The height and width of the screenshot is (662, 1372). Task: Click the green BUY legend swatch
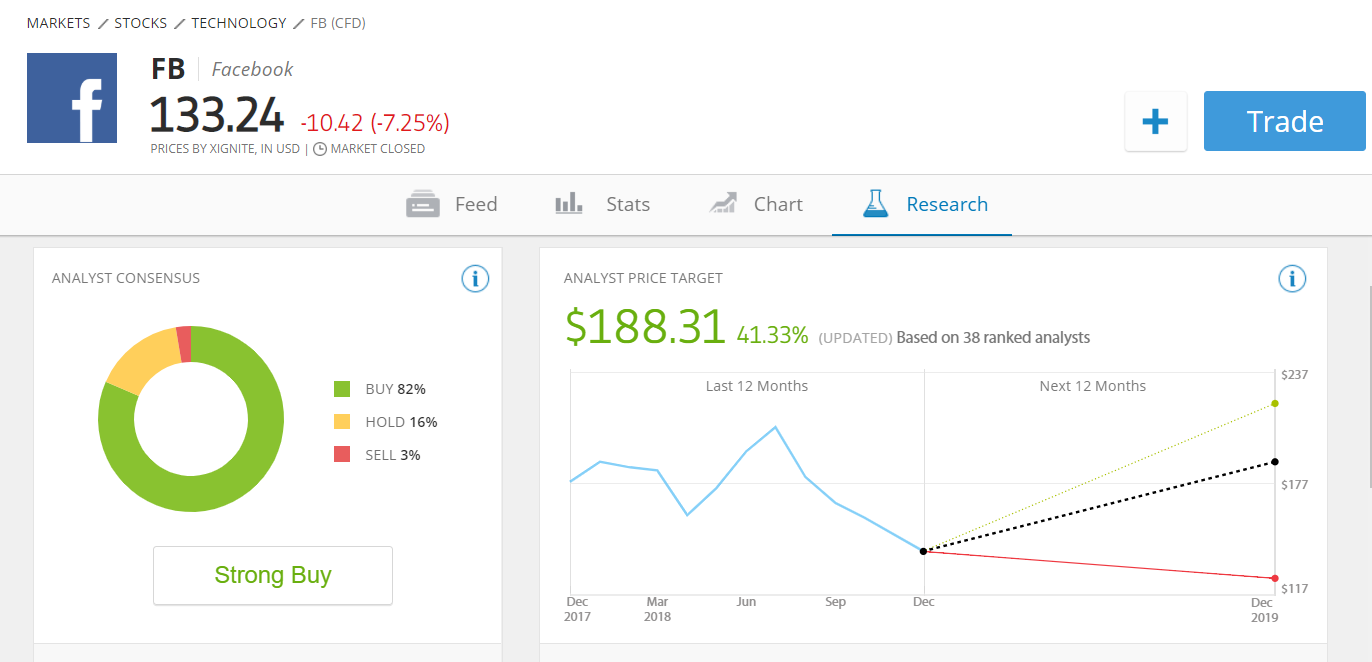[342, 389]
